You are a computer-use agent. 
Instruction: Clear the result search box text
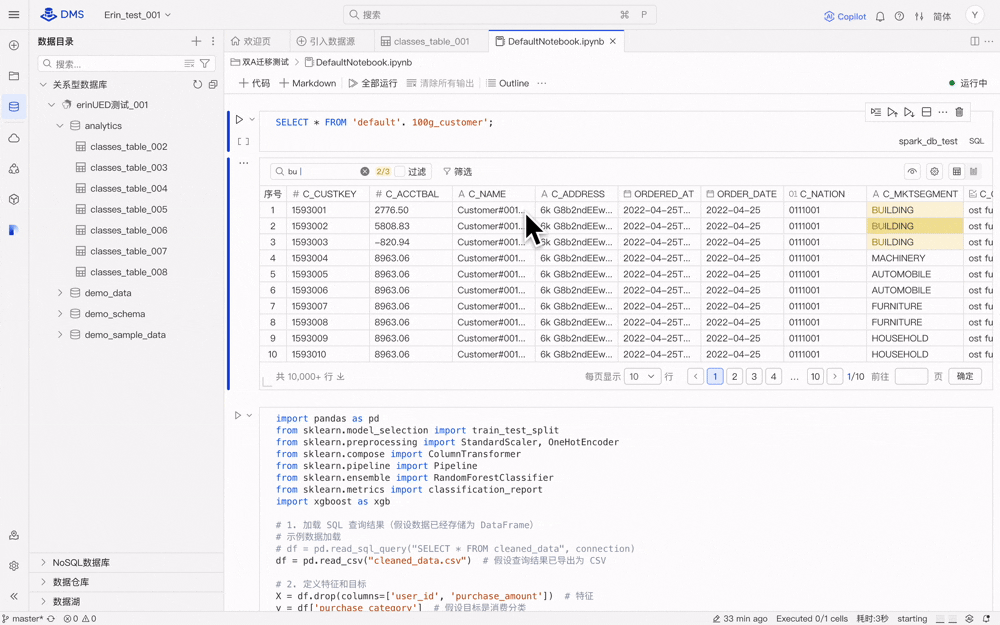pyautogui.click(x=364, y=172)
